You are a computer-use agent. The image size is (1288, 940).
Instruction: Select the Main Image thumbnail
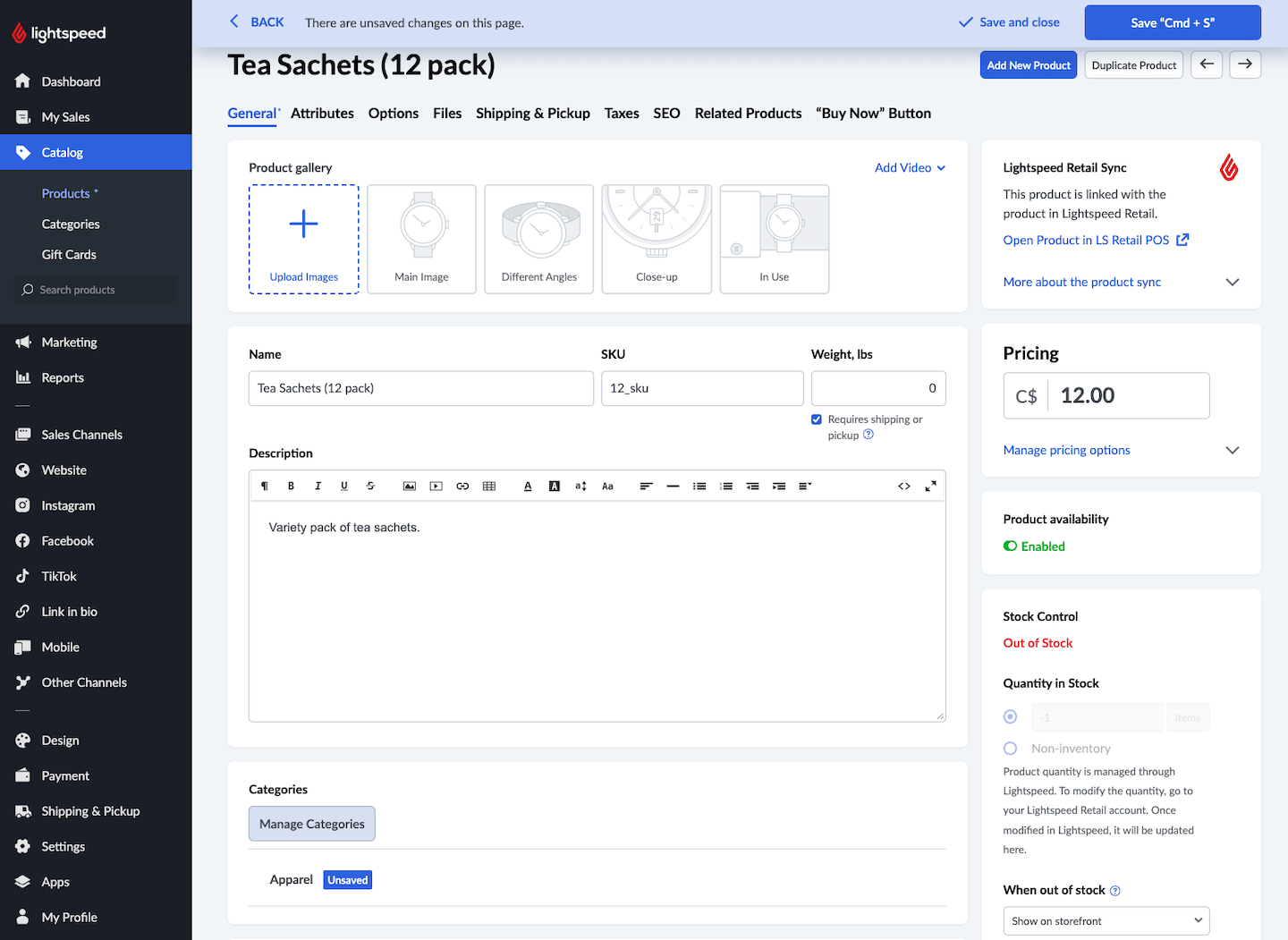pos(421,239)
